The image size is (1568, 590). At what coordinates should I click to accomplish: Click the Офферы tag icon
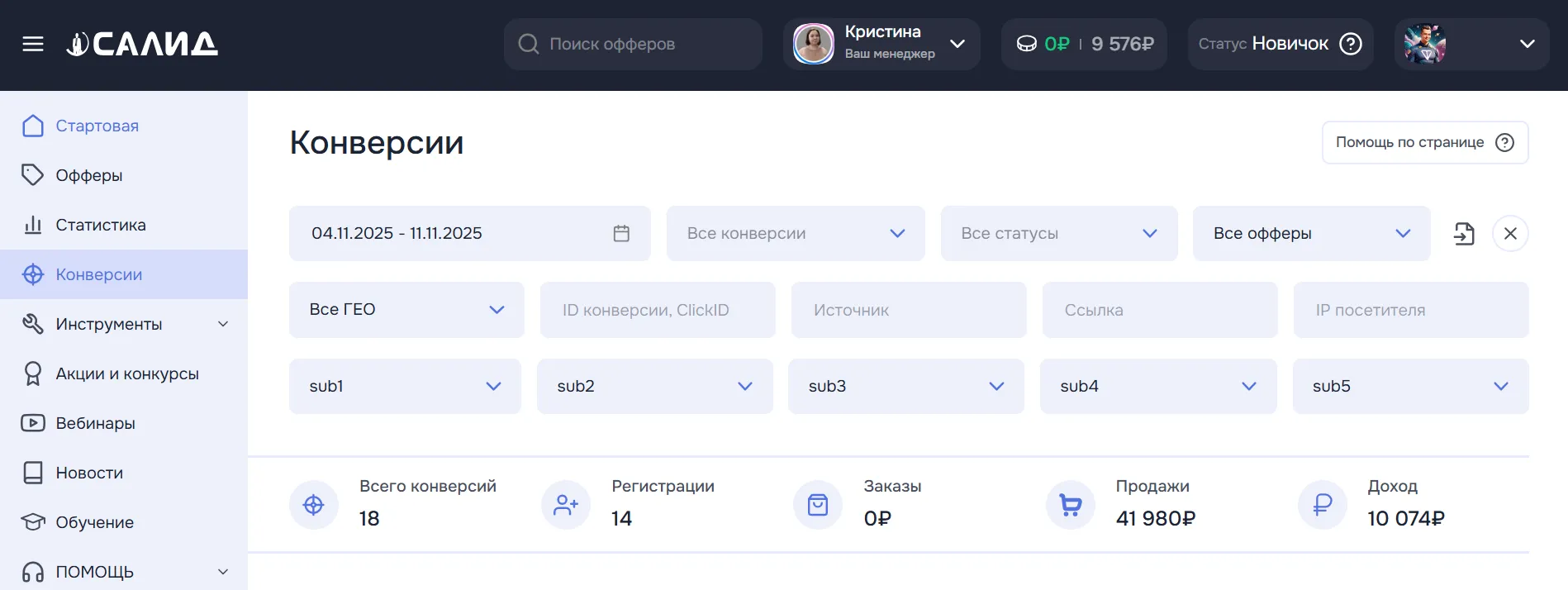(33, 175)
